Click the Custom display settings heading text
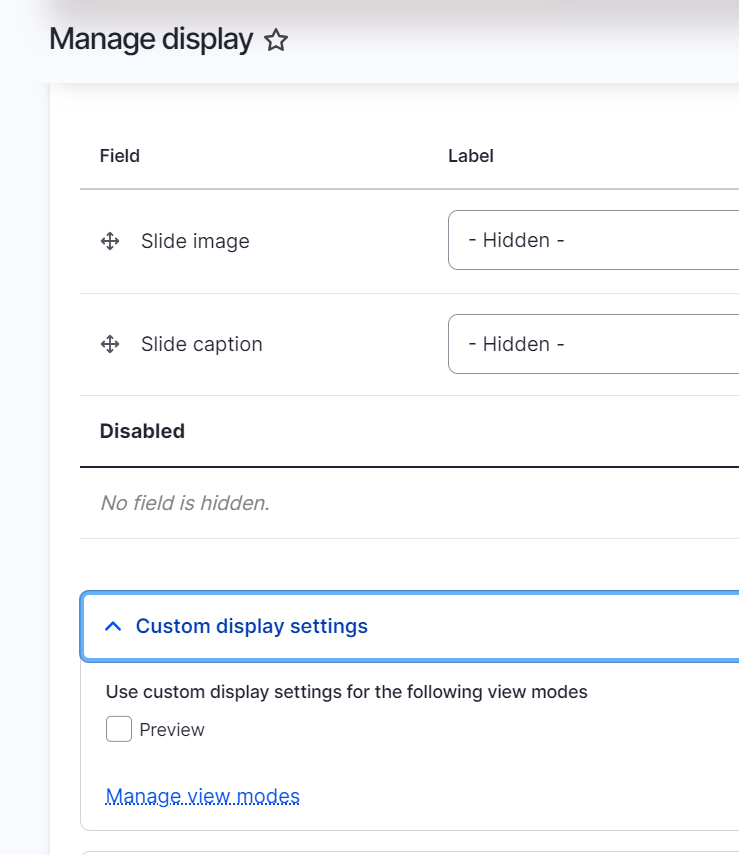Screen dimensions: 739x855 [252, 626]
